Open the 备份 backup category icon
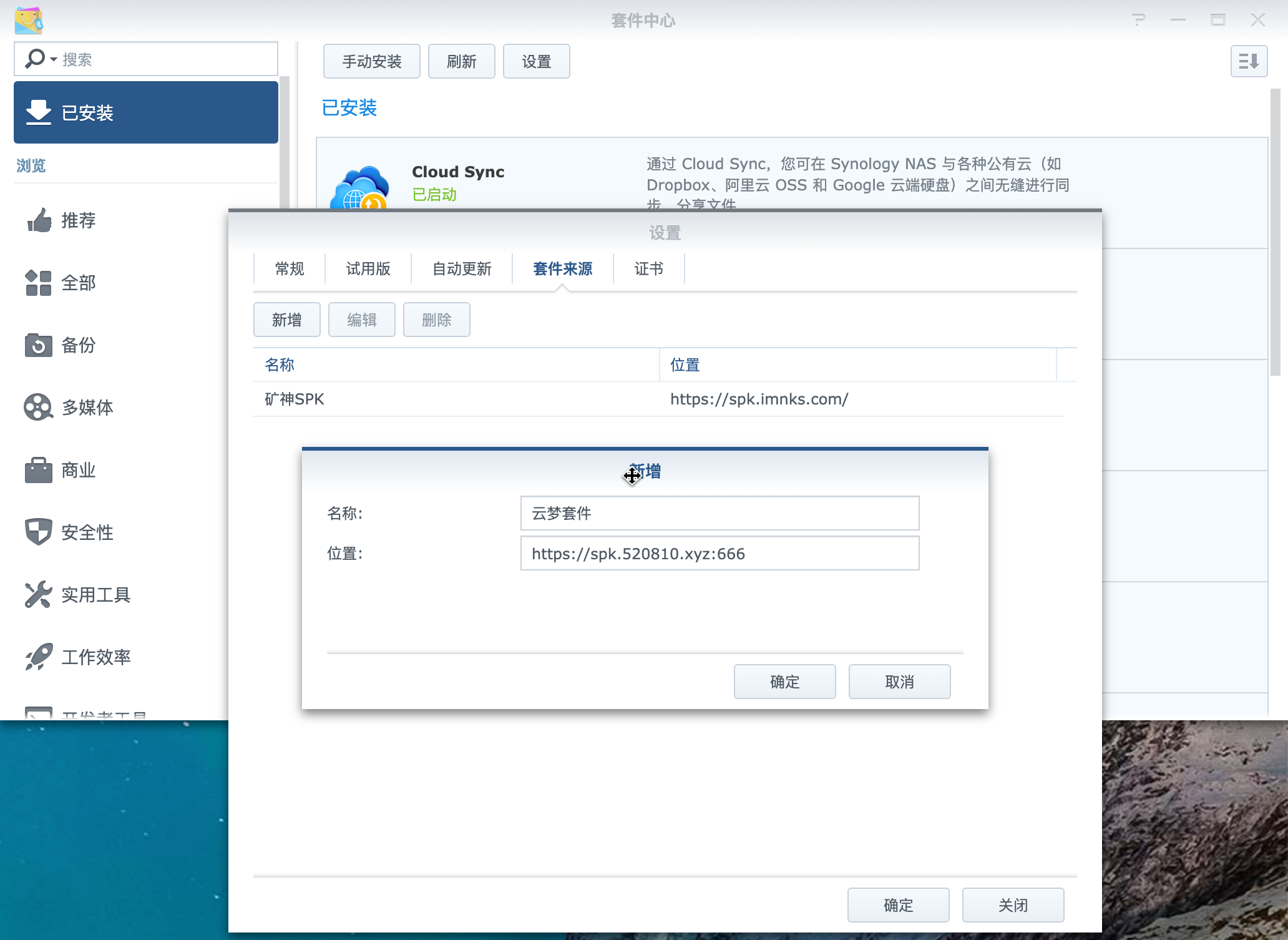This screenshot has width=1288, height=940. tap(39, 345)
